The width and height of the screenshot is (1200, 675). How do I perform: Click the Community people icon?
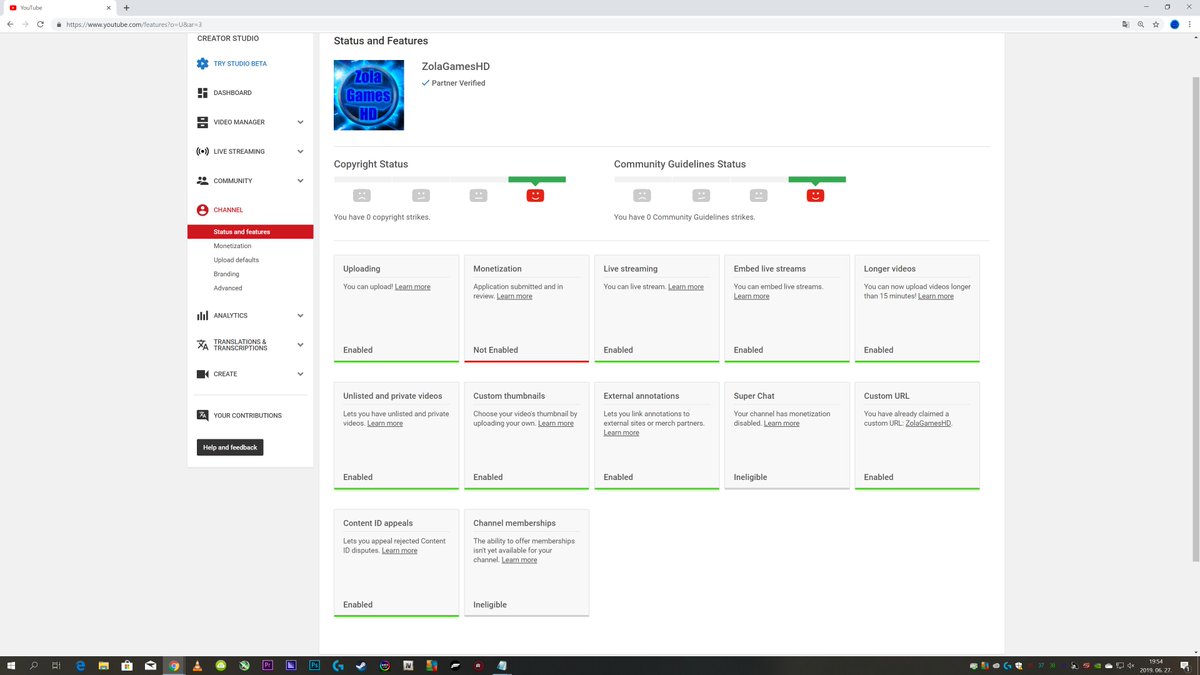click(203, 181)
